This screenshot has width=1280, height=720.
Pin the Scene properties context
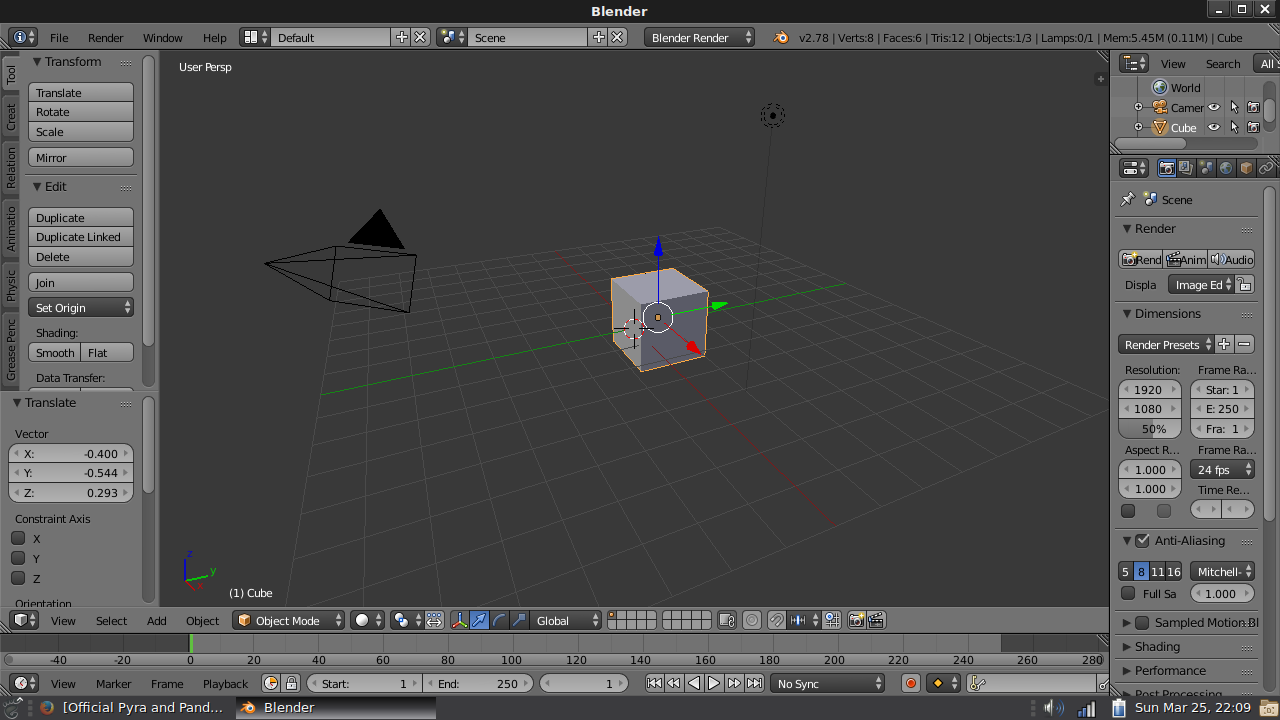tap(1128, 199)
